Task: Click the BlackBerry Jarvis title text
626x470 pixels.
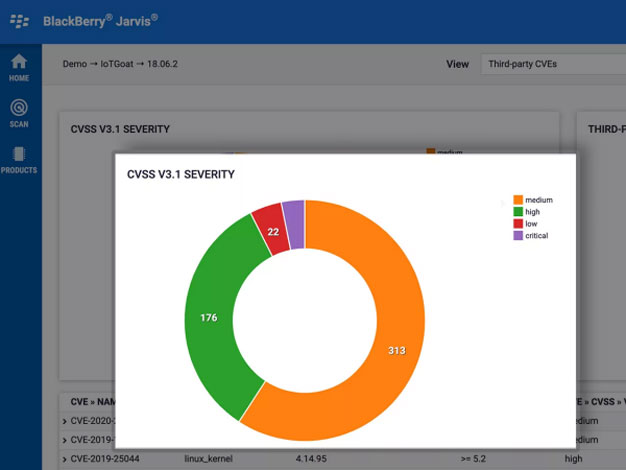Action: click(100, 20)
